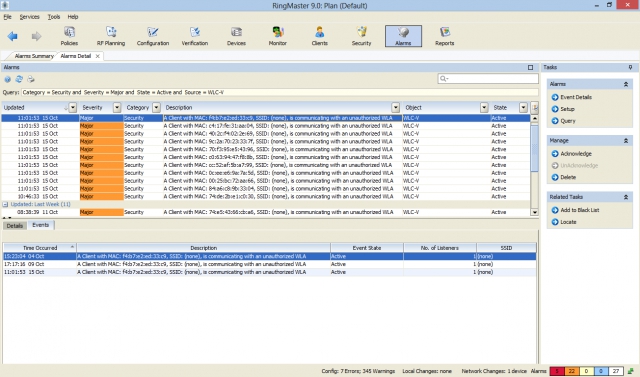Click the column chooser icon after State
The width and height of the screenshot is (640, 377).
pyautogui.click(x=535, y=108)
